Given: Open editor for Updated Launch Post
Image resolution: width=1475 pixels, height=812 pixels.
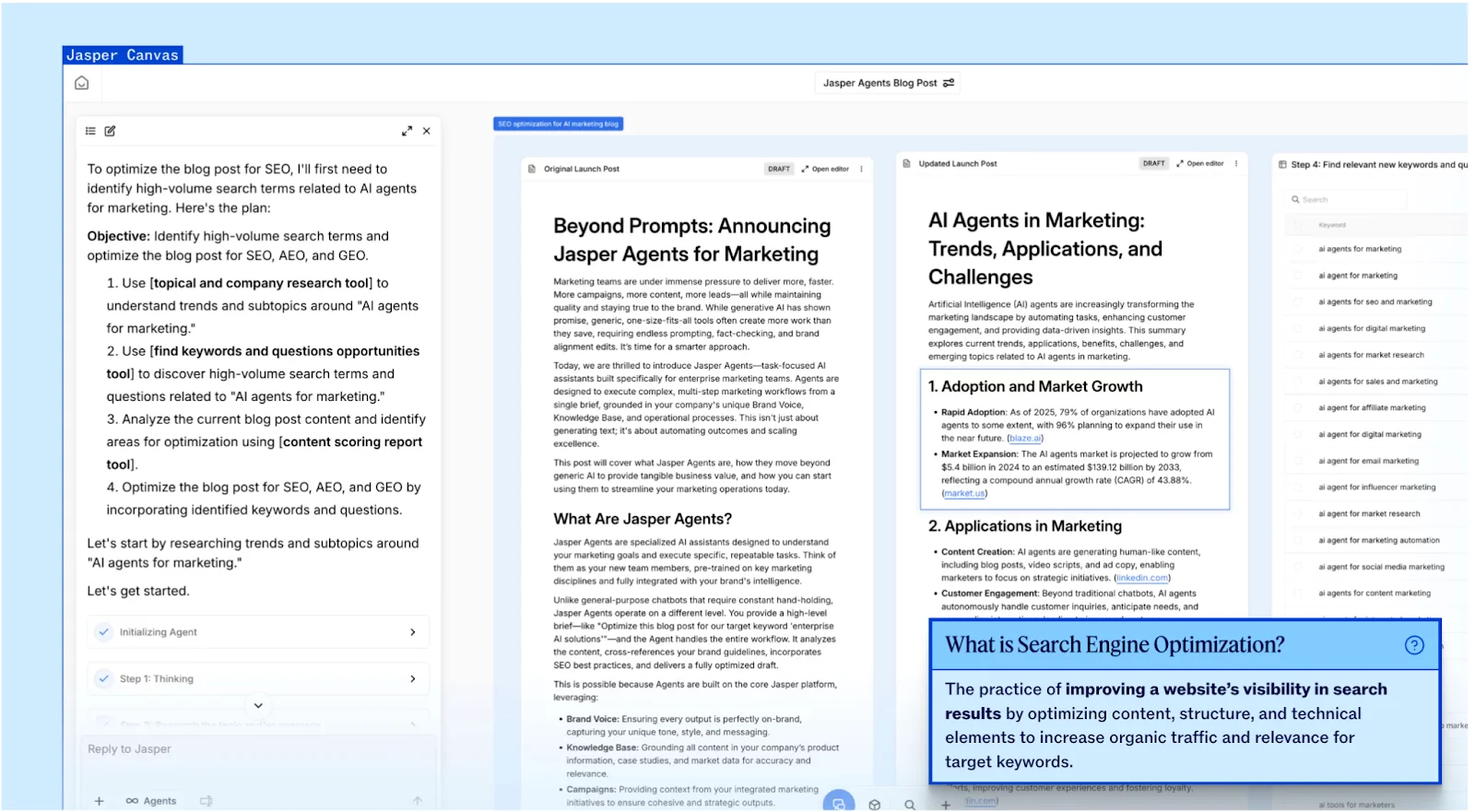Looking at the screenshot, I should click(x=1200, y=163).
